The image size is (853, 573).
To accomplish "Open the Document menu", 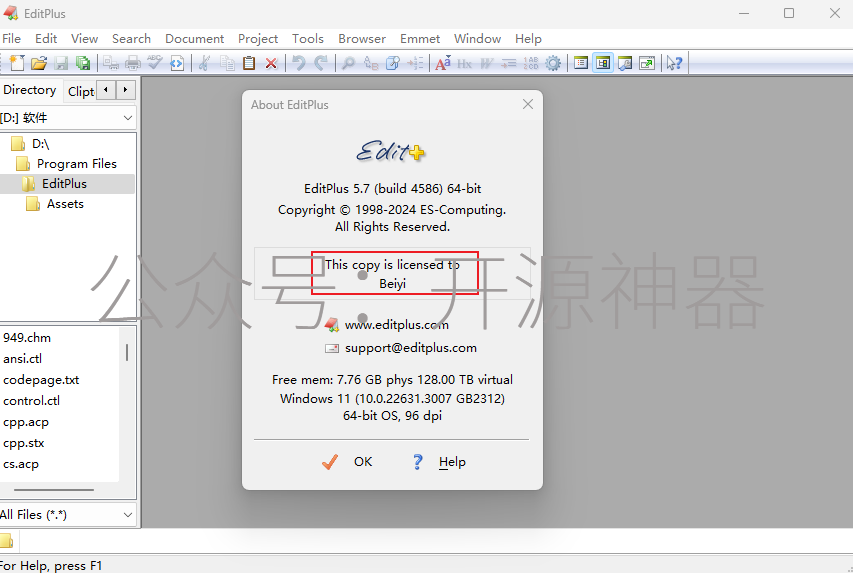I will pyautogui.click(x=194, y=39).
